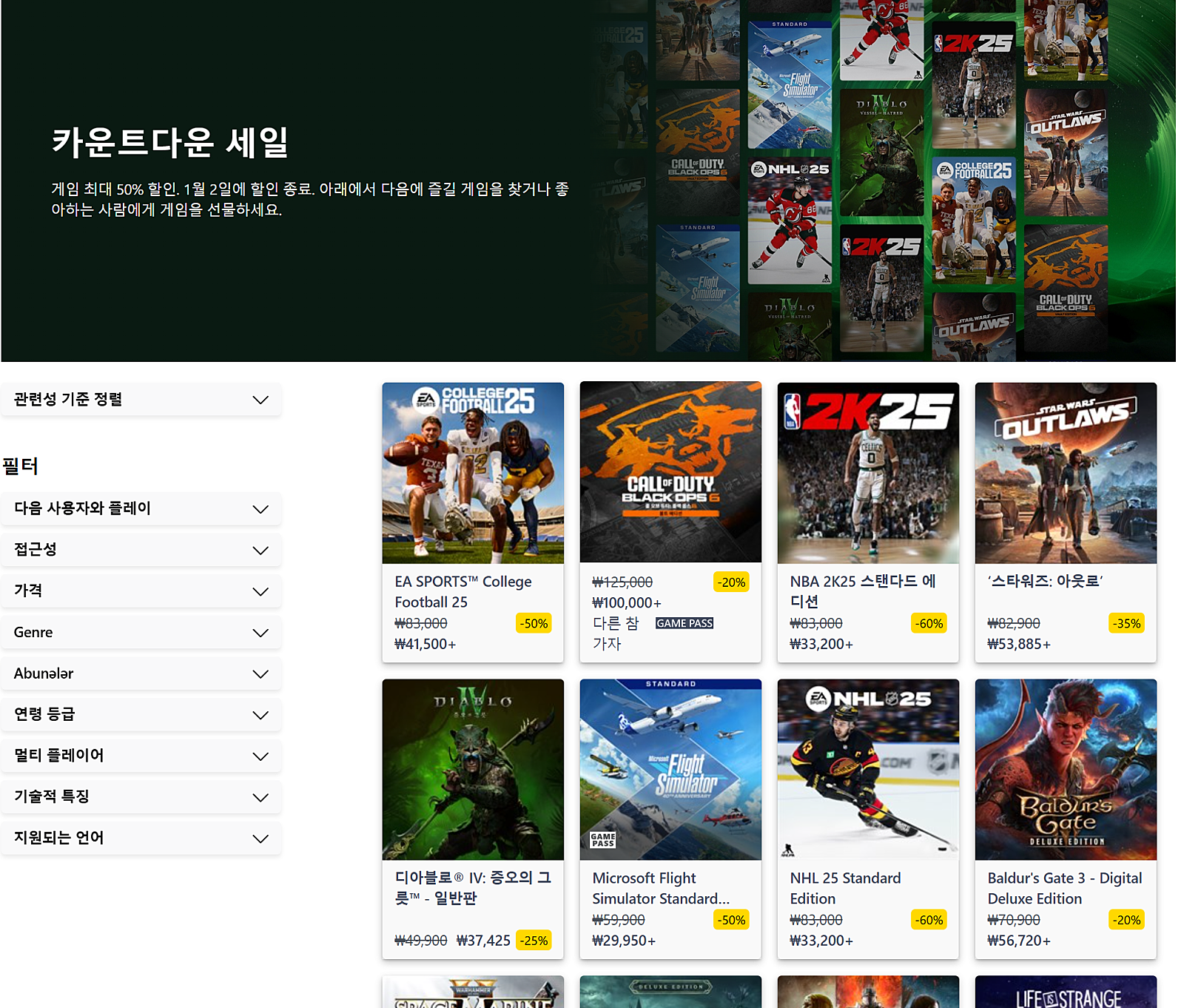Expand the Genre filter
The height and width of the screenshot is (1008, 1184).
pyautogui.click(x=141, y=632)
